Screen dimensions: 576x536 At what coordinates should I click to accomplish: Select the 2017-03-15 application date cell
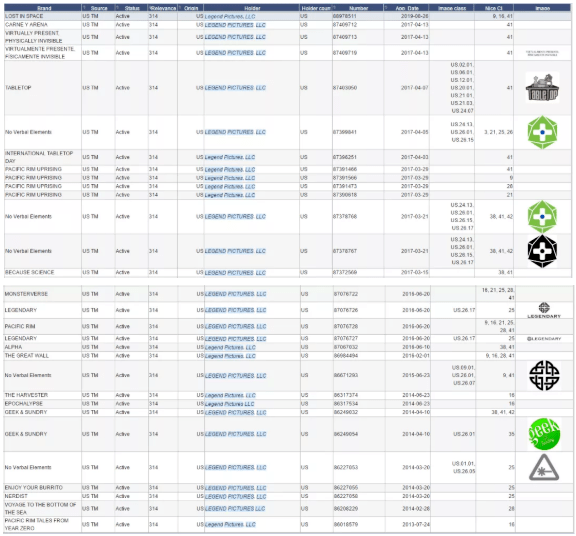tap(407, 272)
